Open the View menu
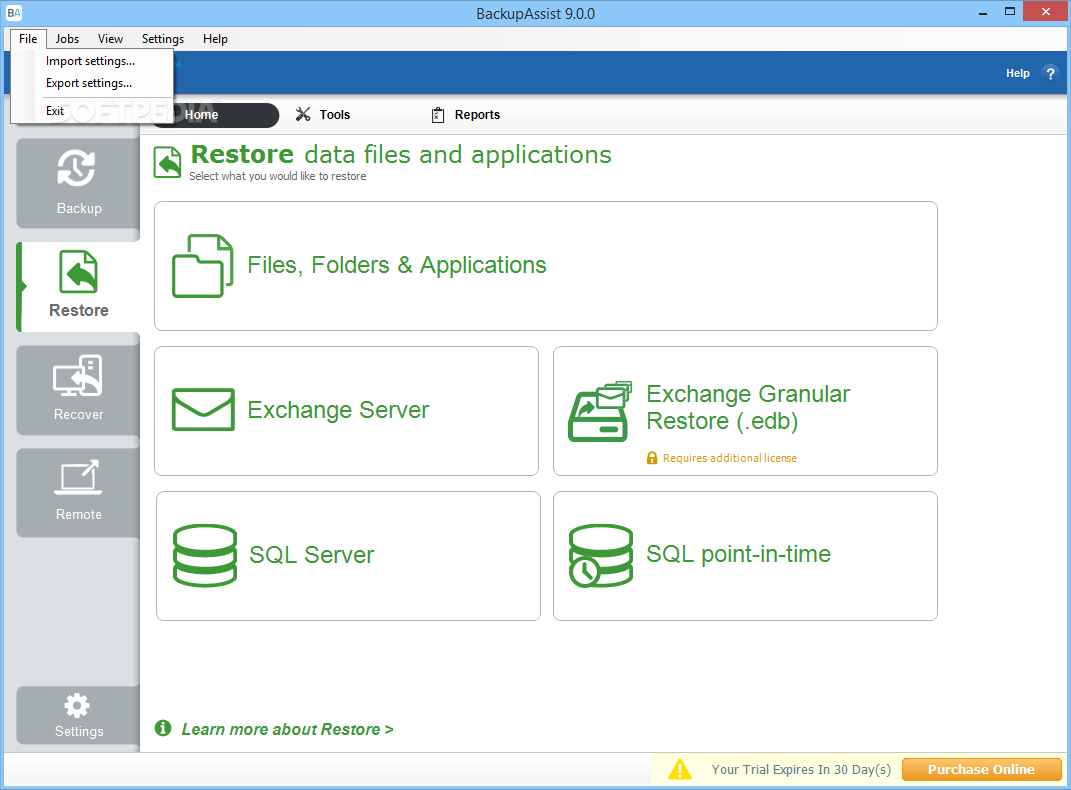Viewport: 1071px width, 790px height. click(110, 39)
